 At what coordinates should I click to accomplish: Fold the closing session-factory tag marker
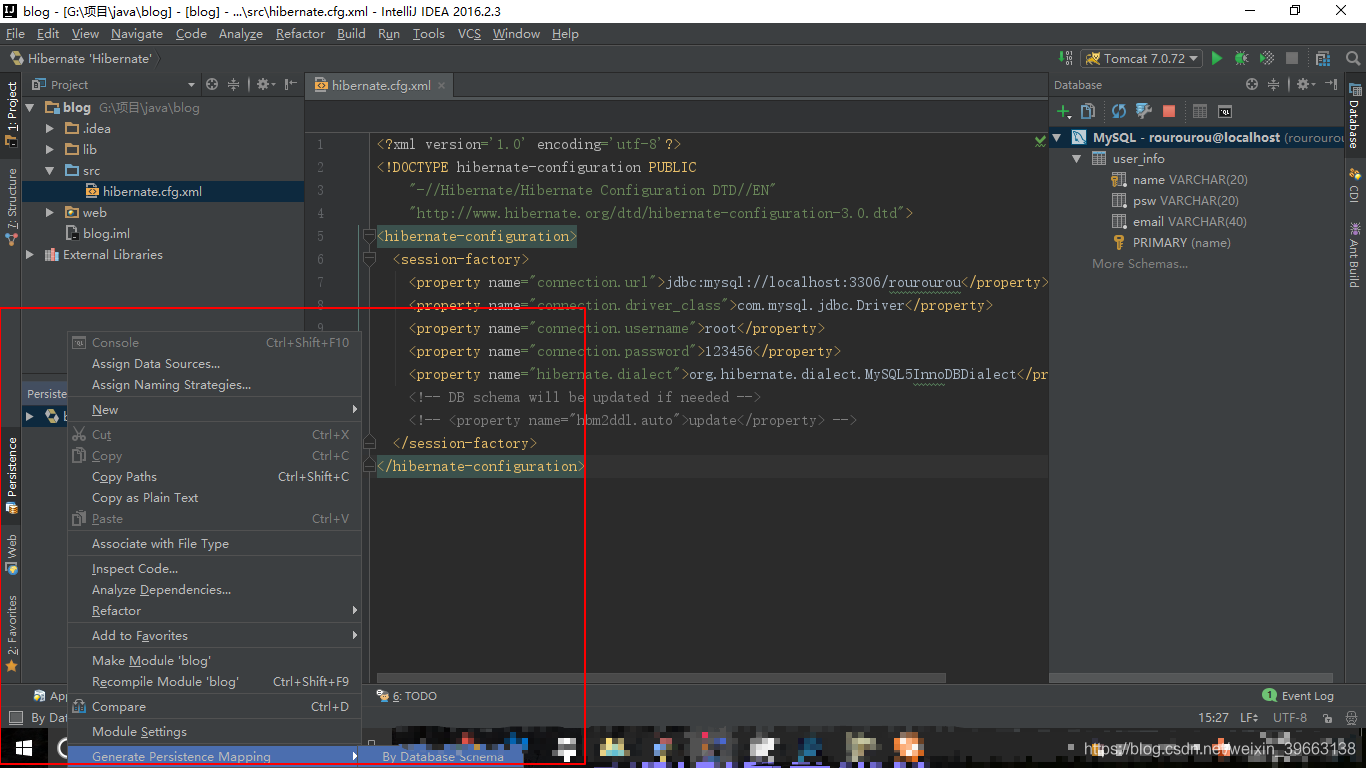coord(369,443)
